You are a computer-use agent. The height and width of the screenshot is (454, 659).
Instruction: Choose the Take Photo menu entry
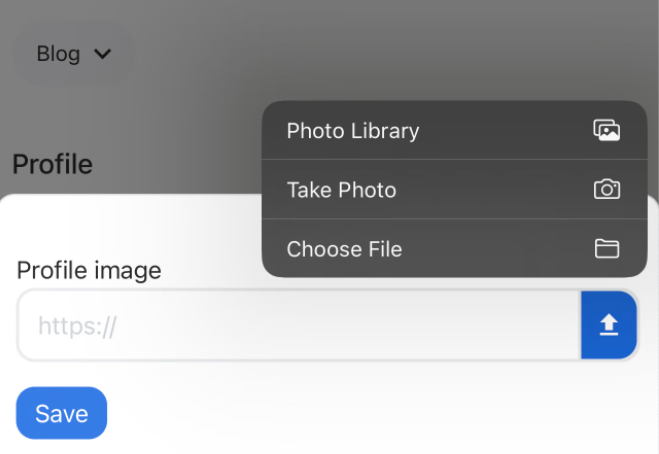(x=454, y=189)
